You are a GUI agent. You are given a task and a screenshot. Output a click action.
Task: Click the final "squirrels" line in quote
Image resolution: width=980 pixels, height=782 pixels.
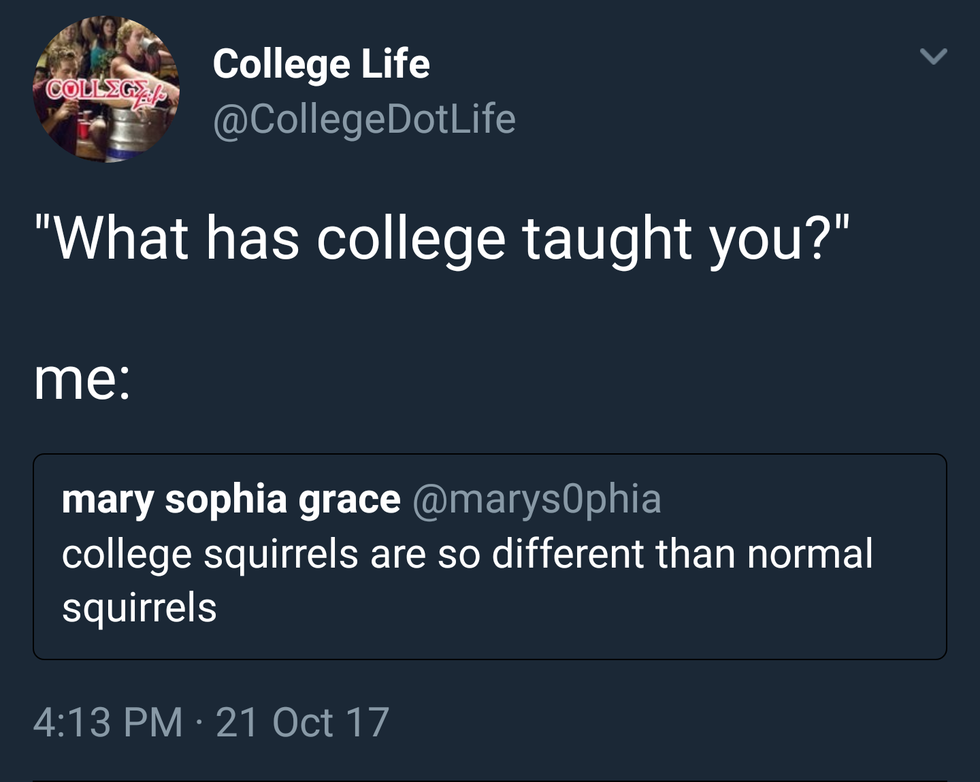[139, 606]
